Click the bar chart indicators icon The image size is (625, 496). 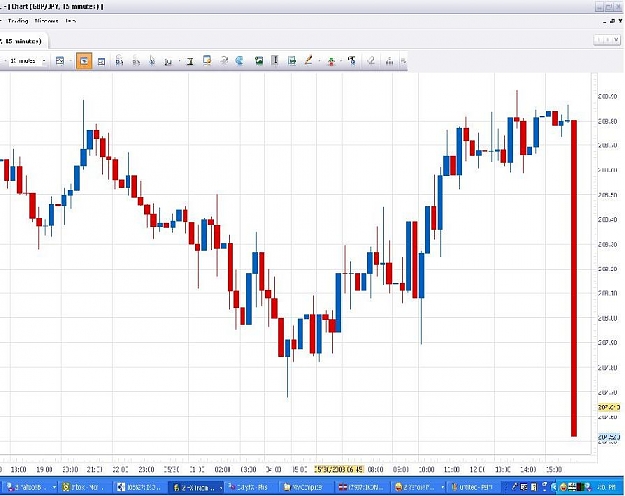pos(168,61)
